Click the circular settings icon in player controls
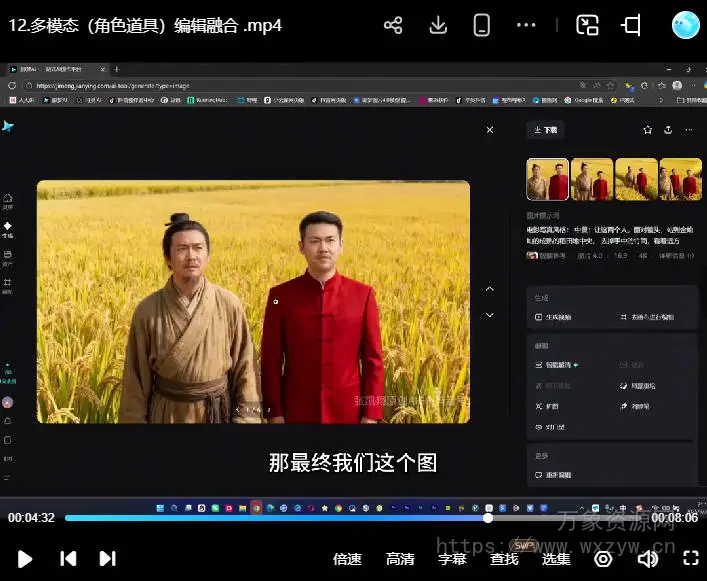Viewport: 707px width, 581px height. pyautogui.click(x=602, y=559)
